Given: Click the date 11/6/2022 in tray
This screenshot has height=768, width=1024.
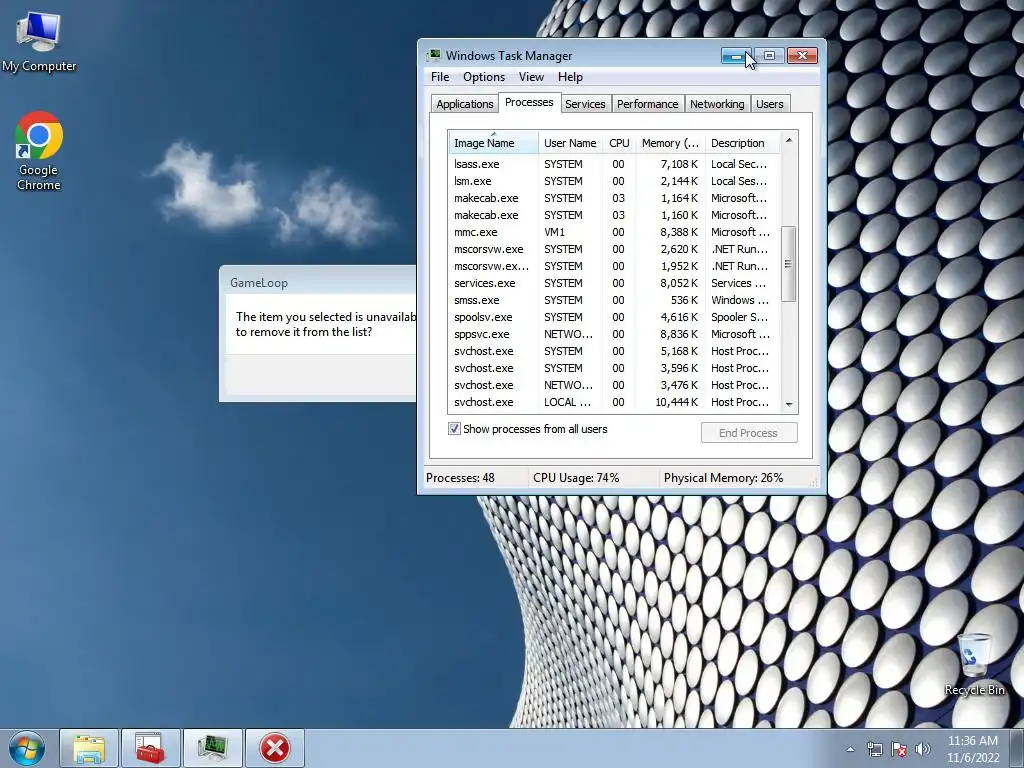Looking at the screenshot, I should [973, 758].
